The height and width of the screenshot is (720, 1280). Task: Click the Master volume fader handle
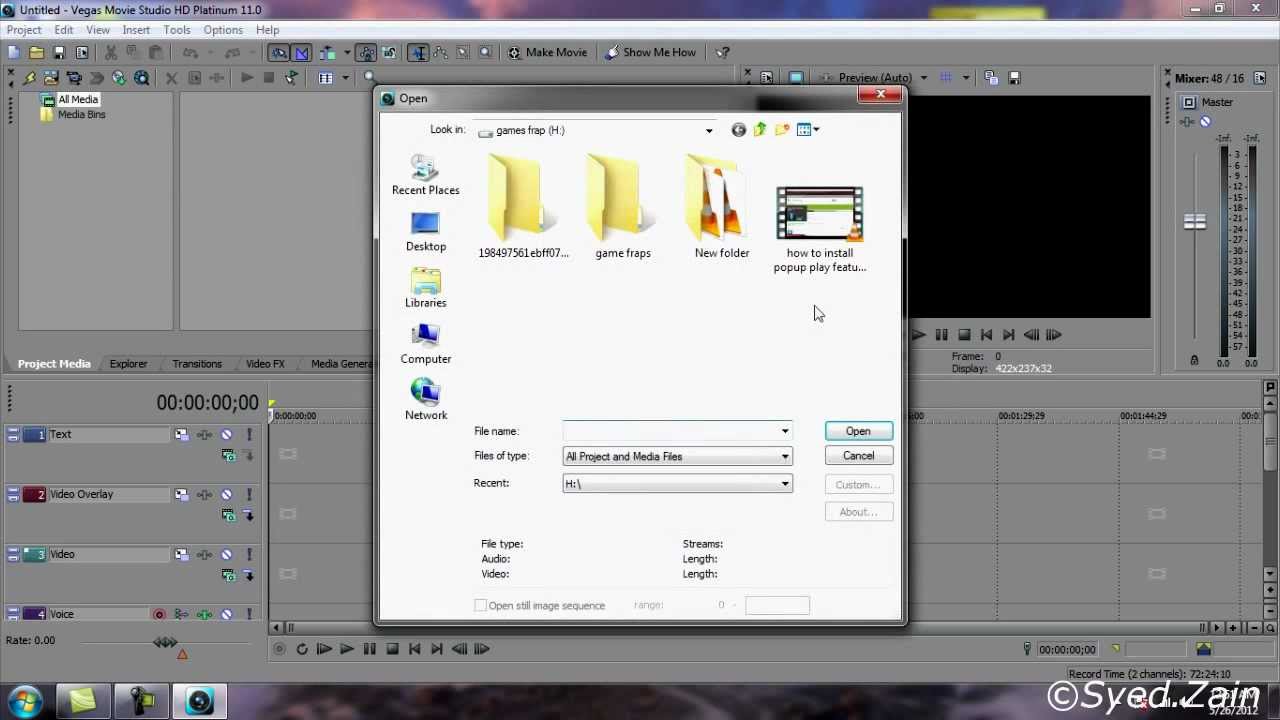coord(1195,222)
